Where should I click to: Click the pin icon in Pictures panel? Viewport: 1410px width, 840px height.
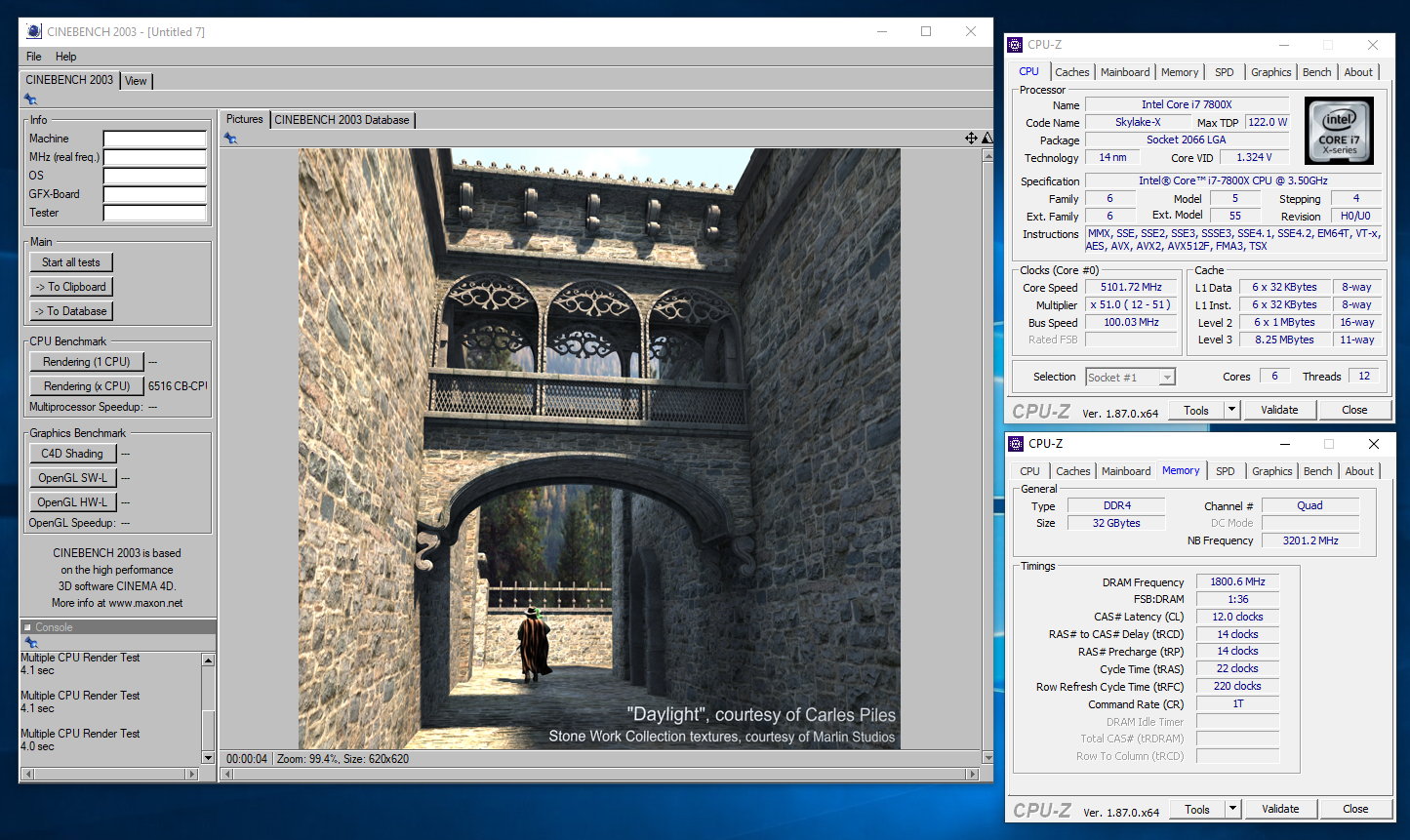point(230,139)
